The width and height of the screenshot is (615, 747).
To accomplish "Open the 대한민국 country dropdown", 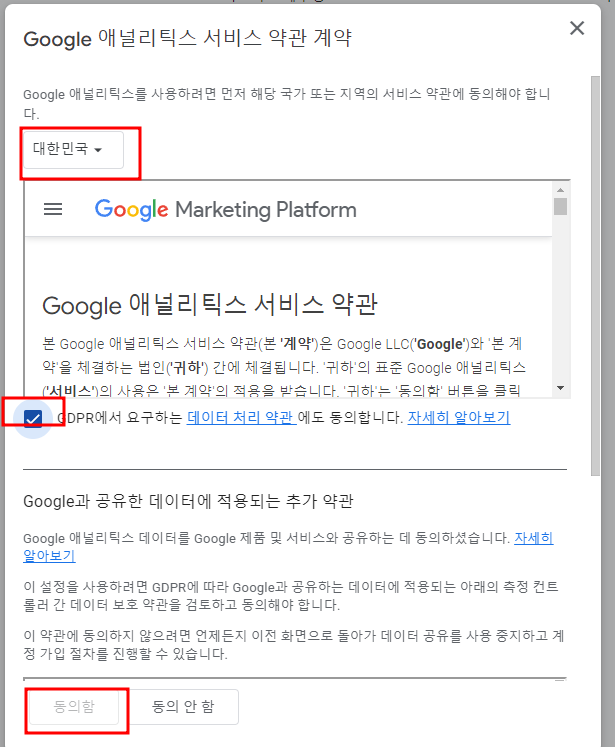I will (x=73, y=150).
